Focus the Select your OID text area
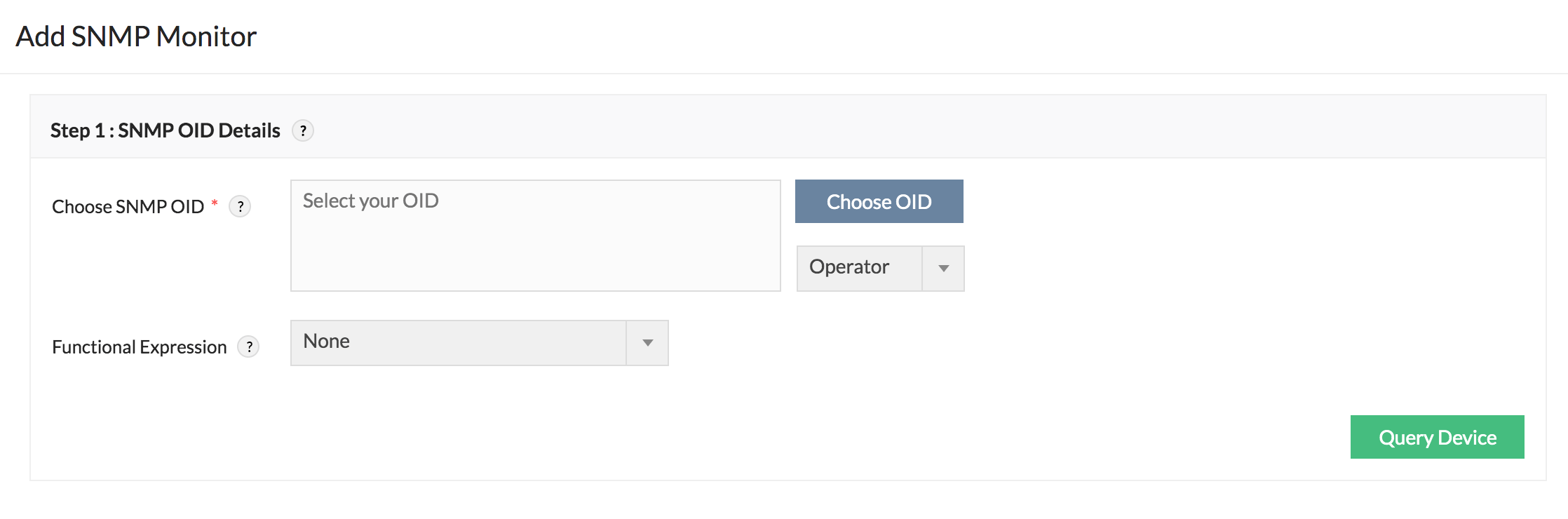 (x=535, y=235)
